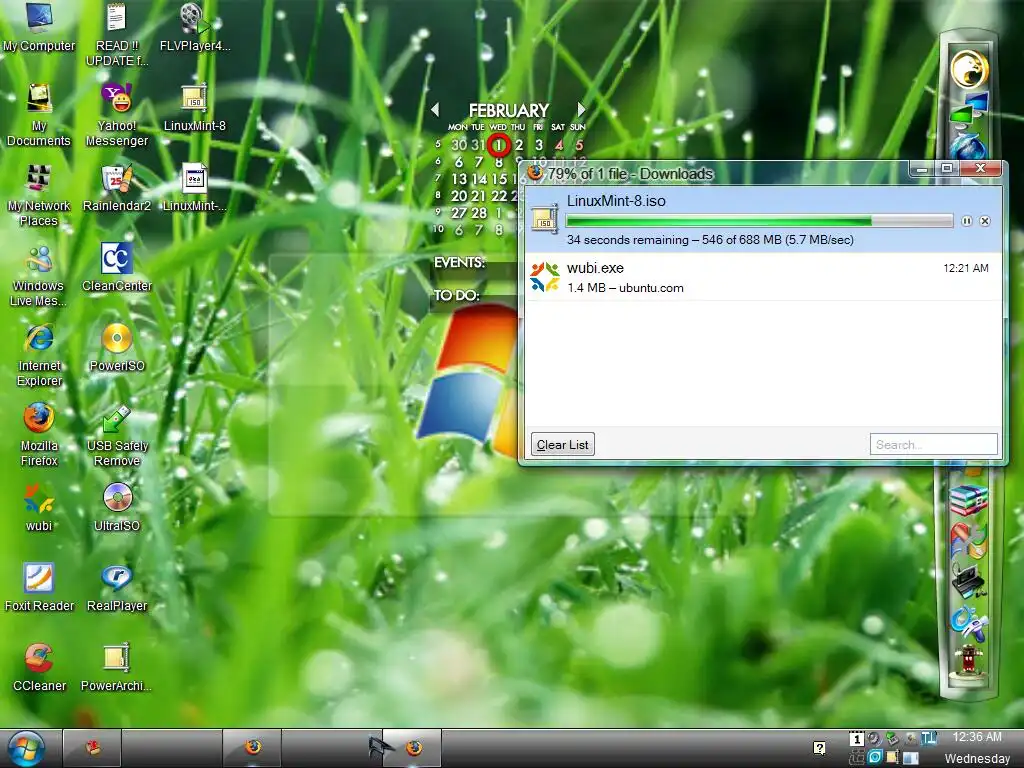Launch the Rainlendar2 desktop shortcut
Screen dimensions: 1024x768
tap(117, 188)
